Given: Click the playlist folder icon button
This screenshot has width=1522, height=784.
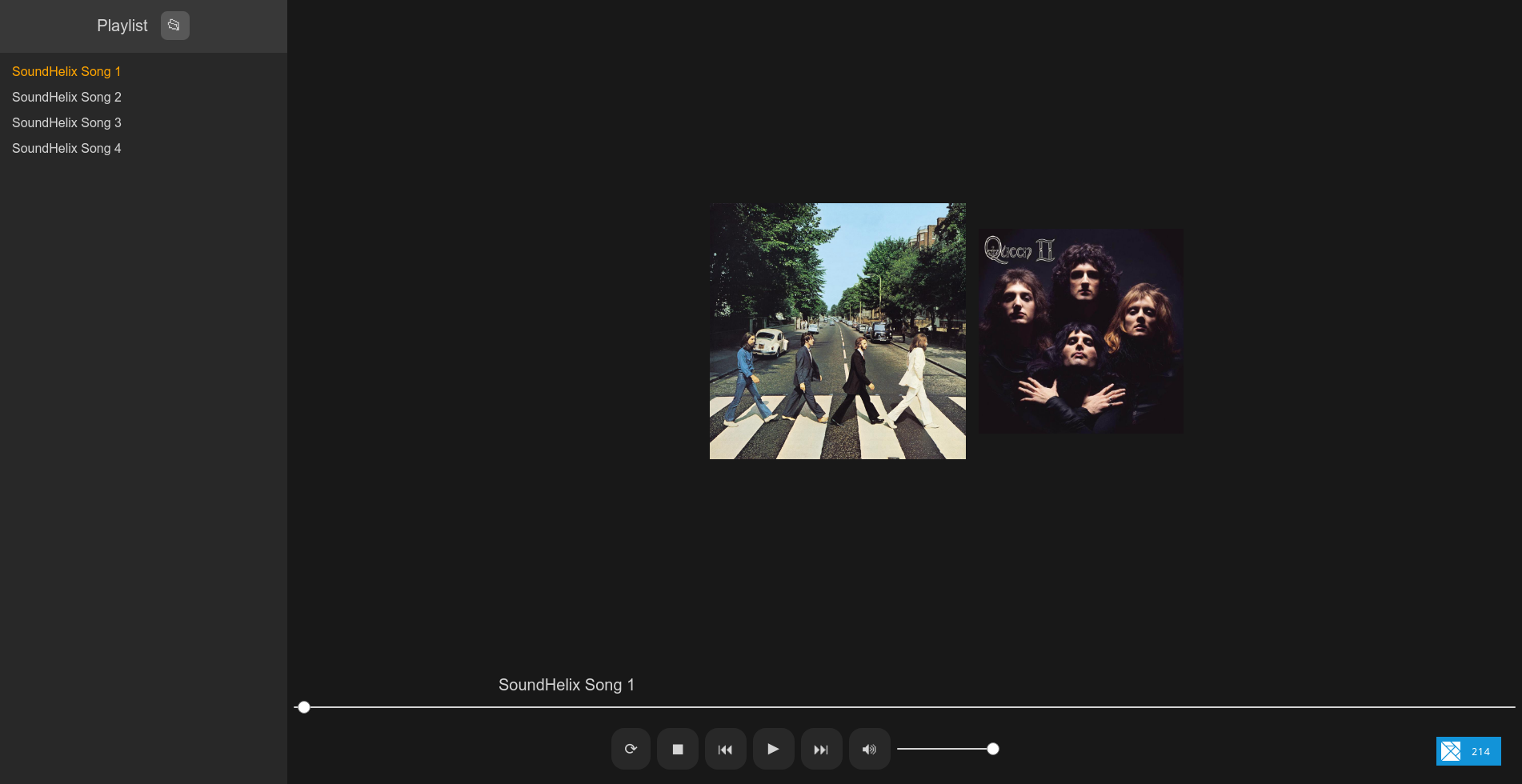Looking at the screenshot, I should point(174,26).
